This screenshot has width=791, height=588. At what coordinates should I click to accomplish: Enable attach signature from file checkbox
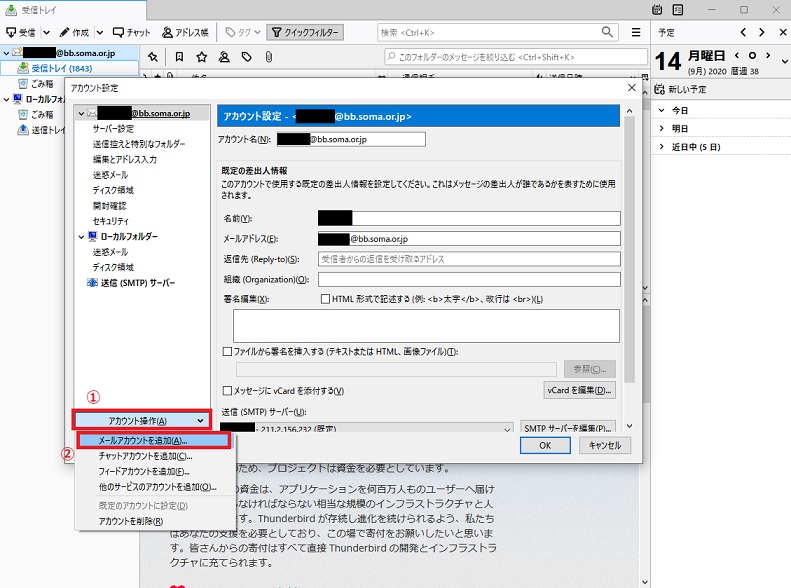[x=228, y=351]
